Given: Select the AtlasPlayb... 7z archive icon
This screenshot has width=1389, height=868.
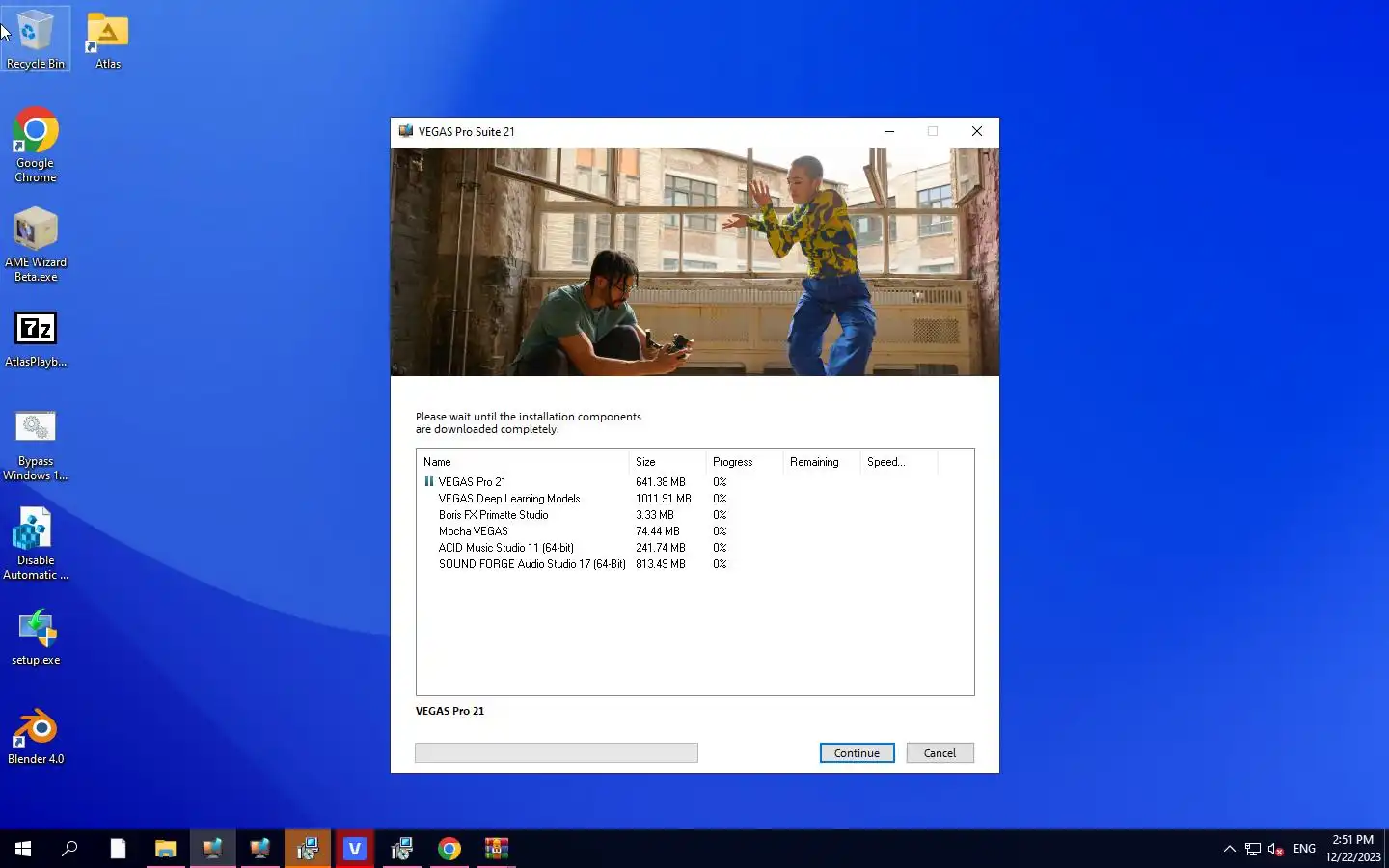Looking at the screenshot, I should click(x=36, y=339).
